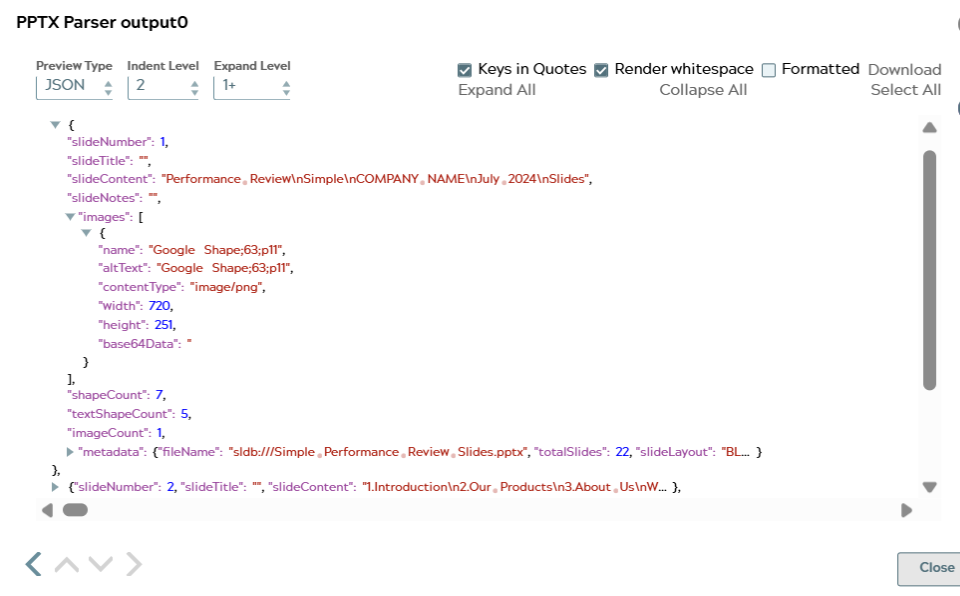Click the shapeCount value 7
960x596 pixels.
pos(159,395)
